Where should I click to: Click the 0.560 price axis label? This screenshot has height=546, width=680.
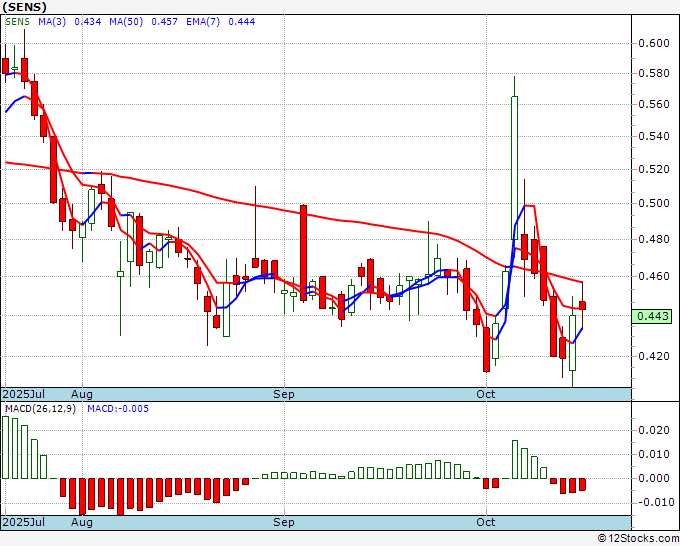coord(654,104)
